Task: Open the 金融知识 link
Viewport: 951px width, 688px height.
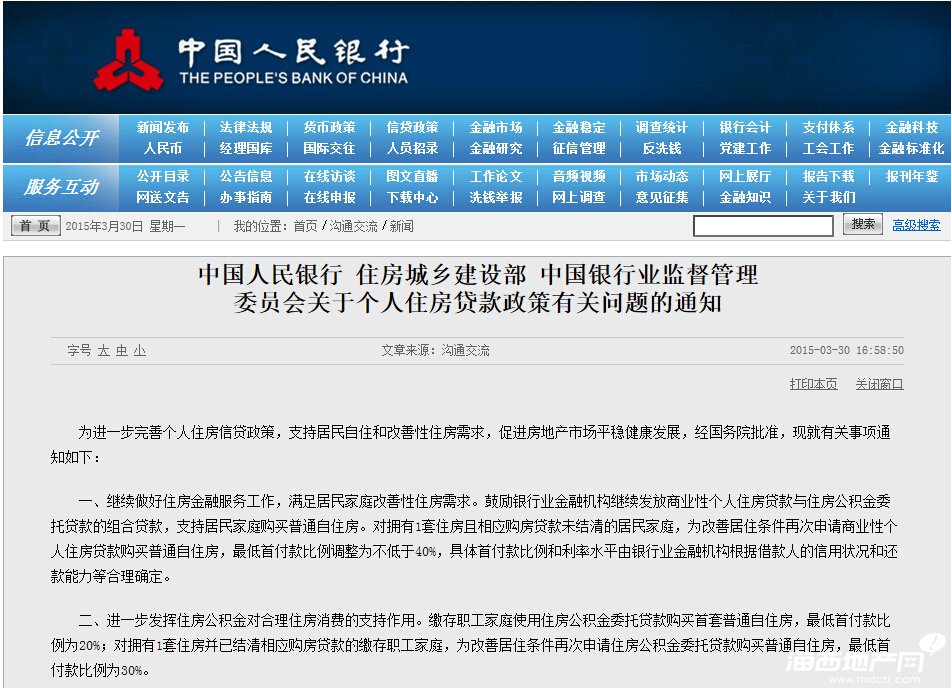Action: coord(745,198)
